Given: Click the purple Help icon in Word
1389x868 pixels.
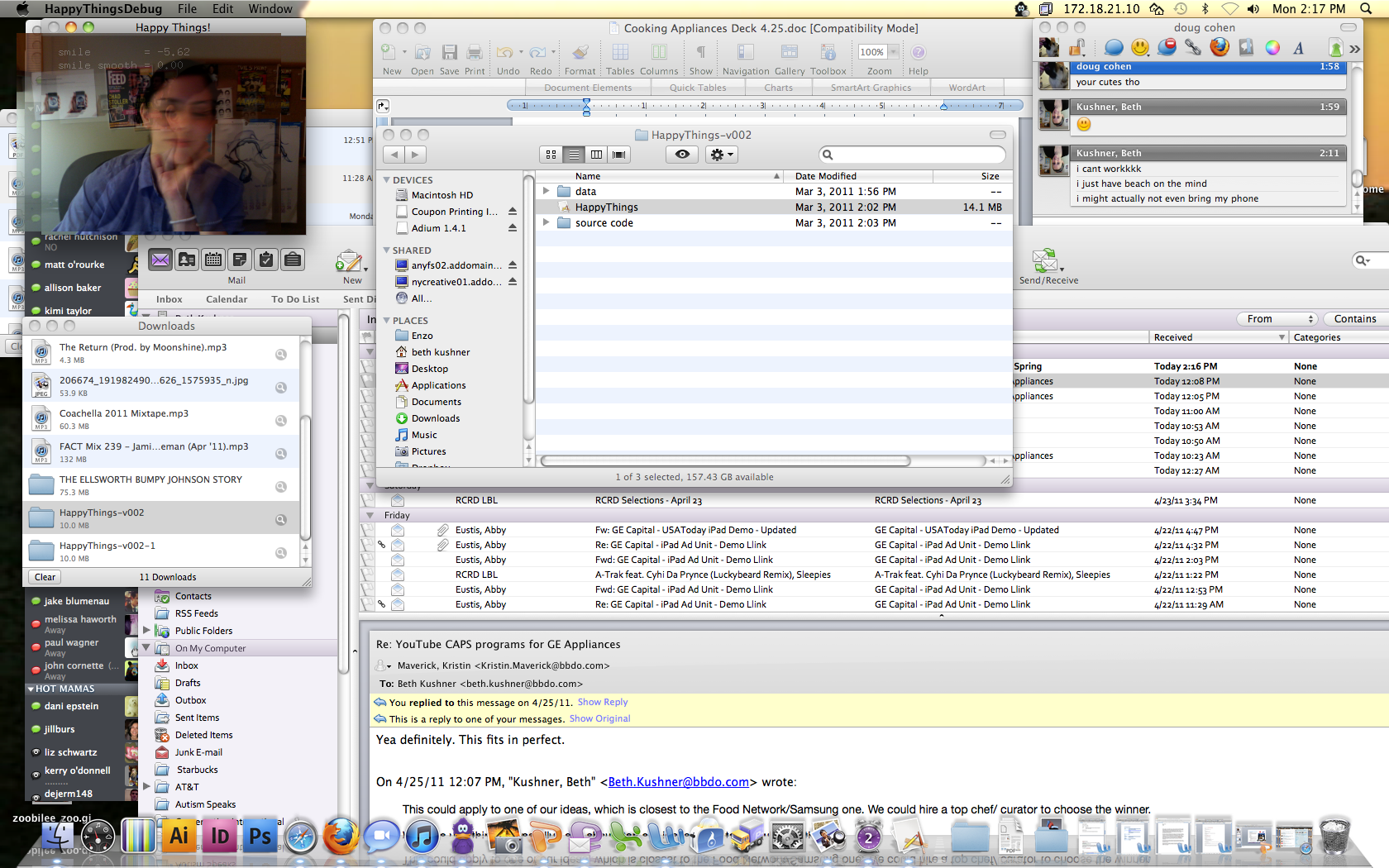Looking at the screenshot, I should [918, 52].
